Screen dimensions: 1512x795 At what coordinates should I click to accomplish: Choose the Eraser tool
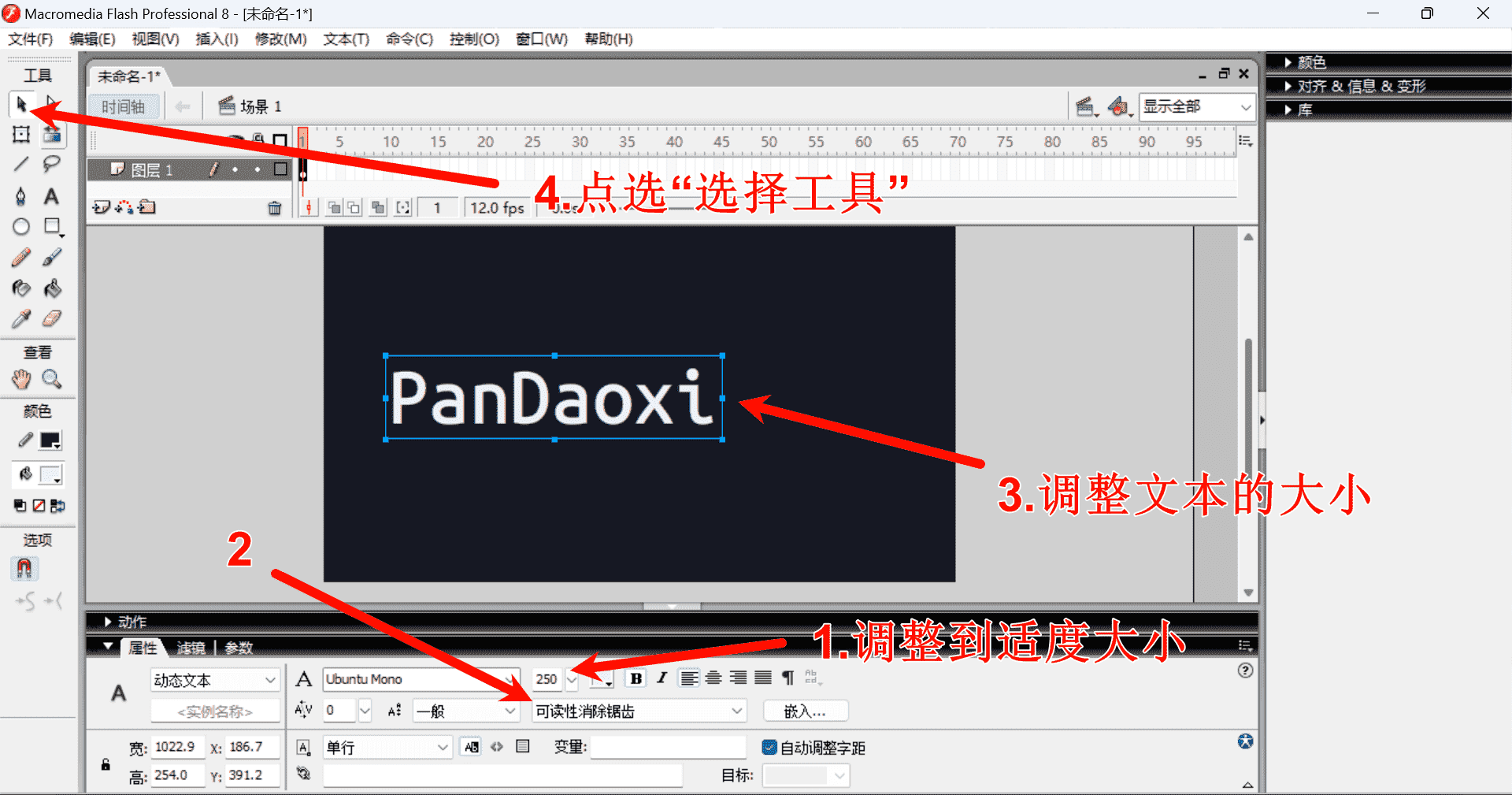click(52, 318)
